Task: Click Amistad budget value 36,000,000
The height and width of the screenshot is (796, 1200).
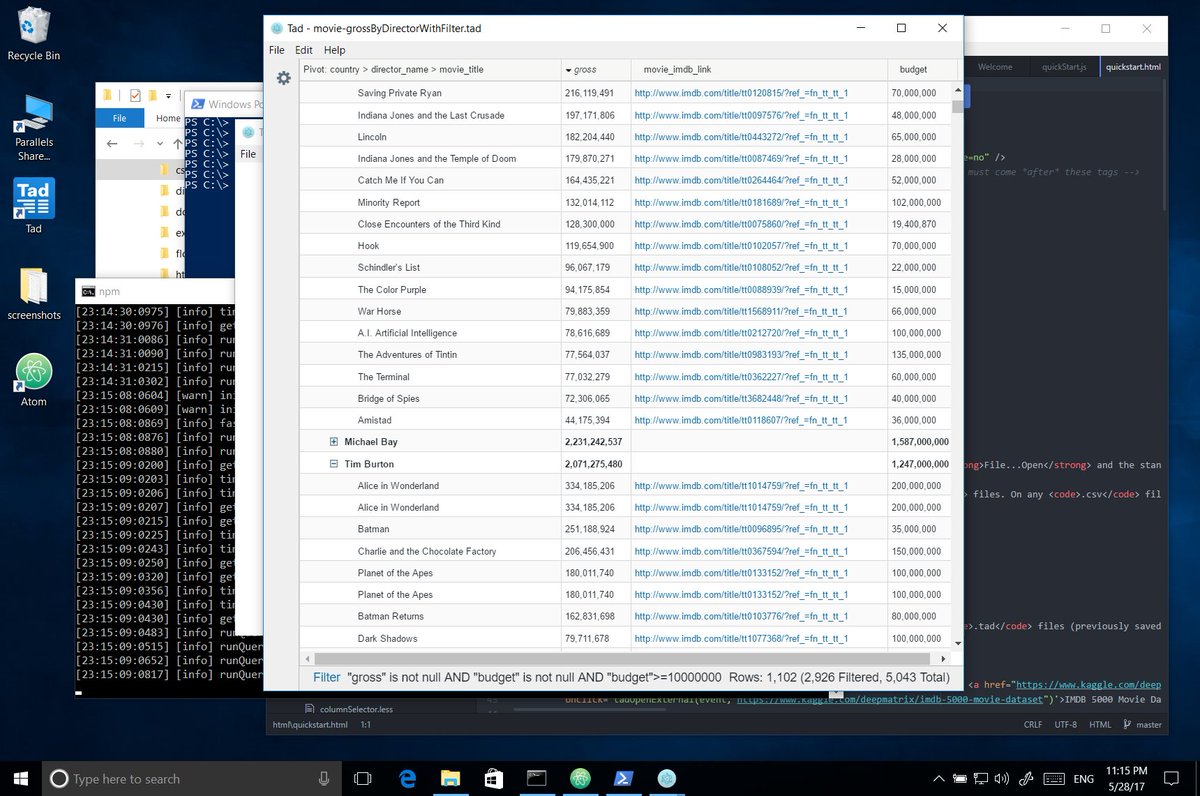Action: point(913,420)
